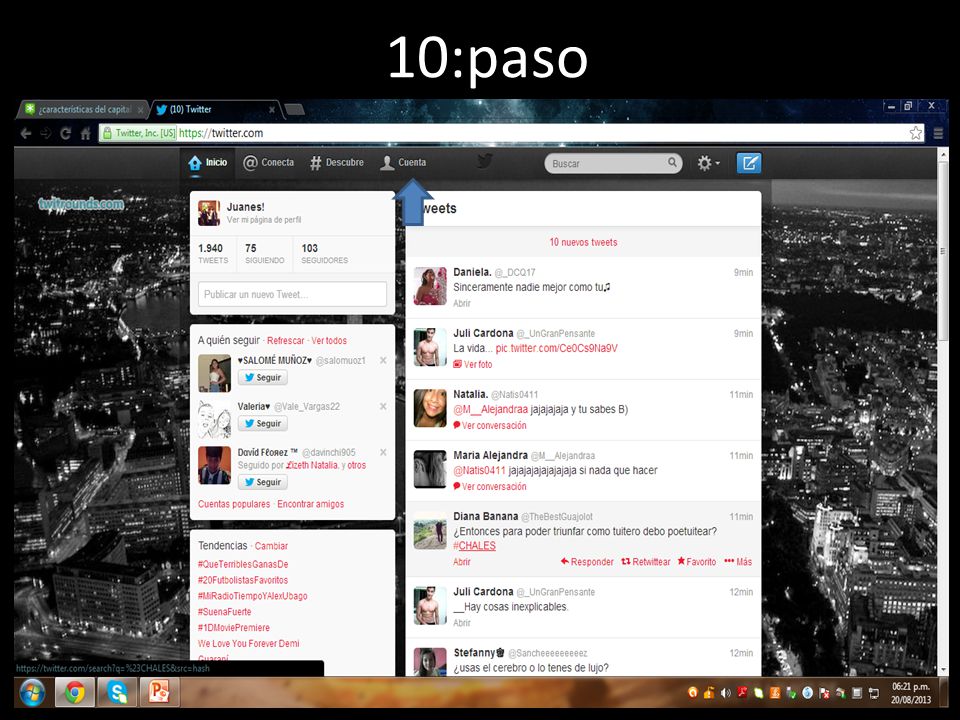This screenshot has height=720, width=960.
Task: View the 75 Siguiendo list
Action: [264, 253]
